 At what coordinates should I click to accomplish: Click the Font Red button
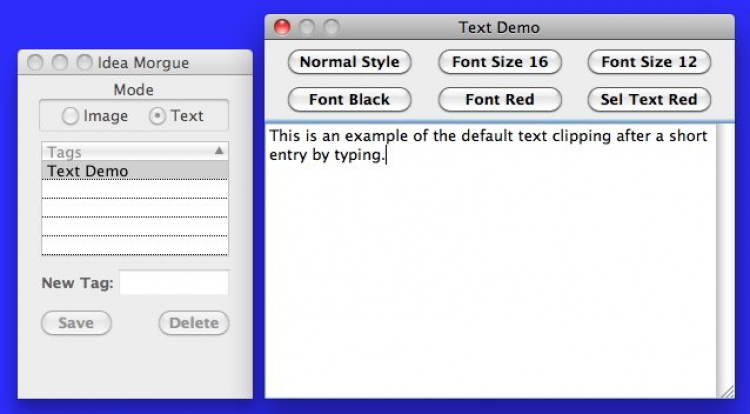pyautogui.click(x=499, y=100)
